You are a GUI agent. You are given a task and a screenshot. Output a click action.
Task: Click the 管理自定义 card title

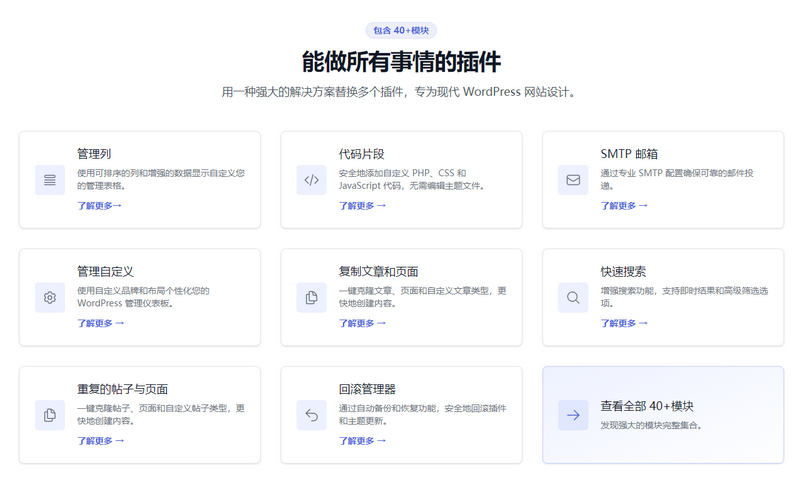click(x=105, y=272)
